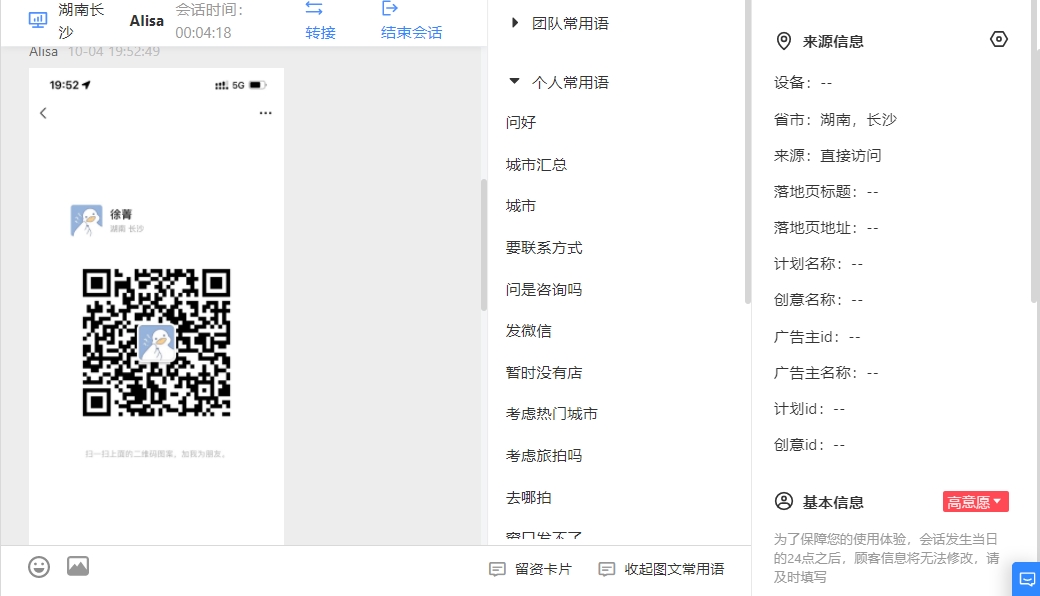Click the quick phrases panel scrollbar
This screenshot has width=1040, height=596.
click(748, 151)
